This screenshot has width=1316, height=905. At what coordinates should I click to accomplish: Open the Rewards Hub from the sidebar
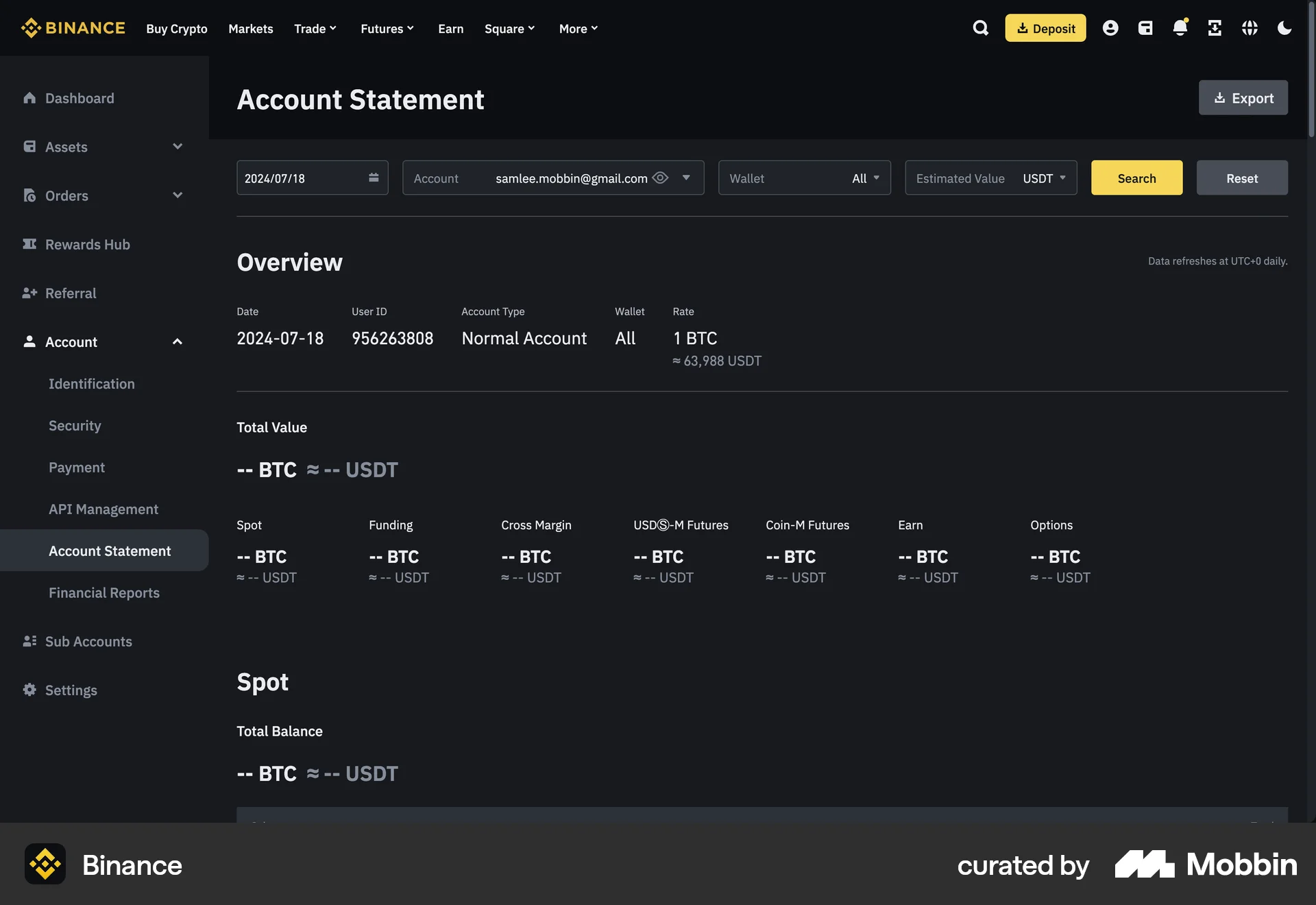point(87,244)
